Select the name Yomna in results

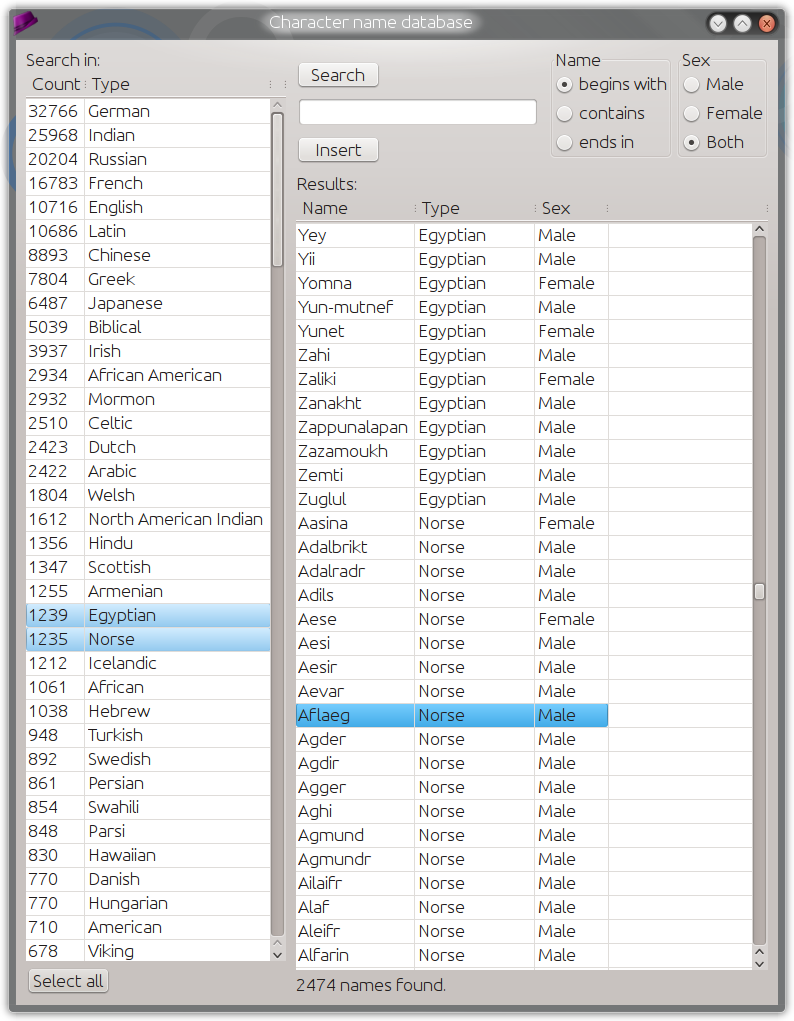325,283
